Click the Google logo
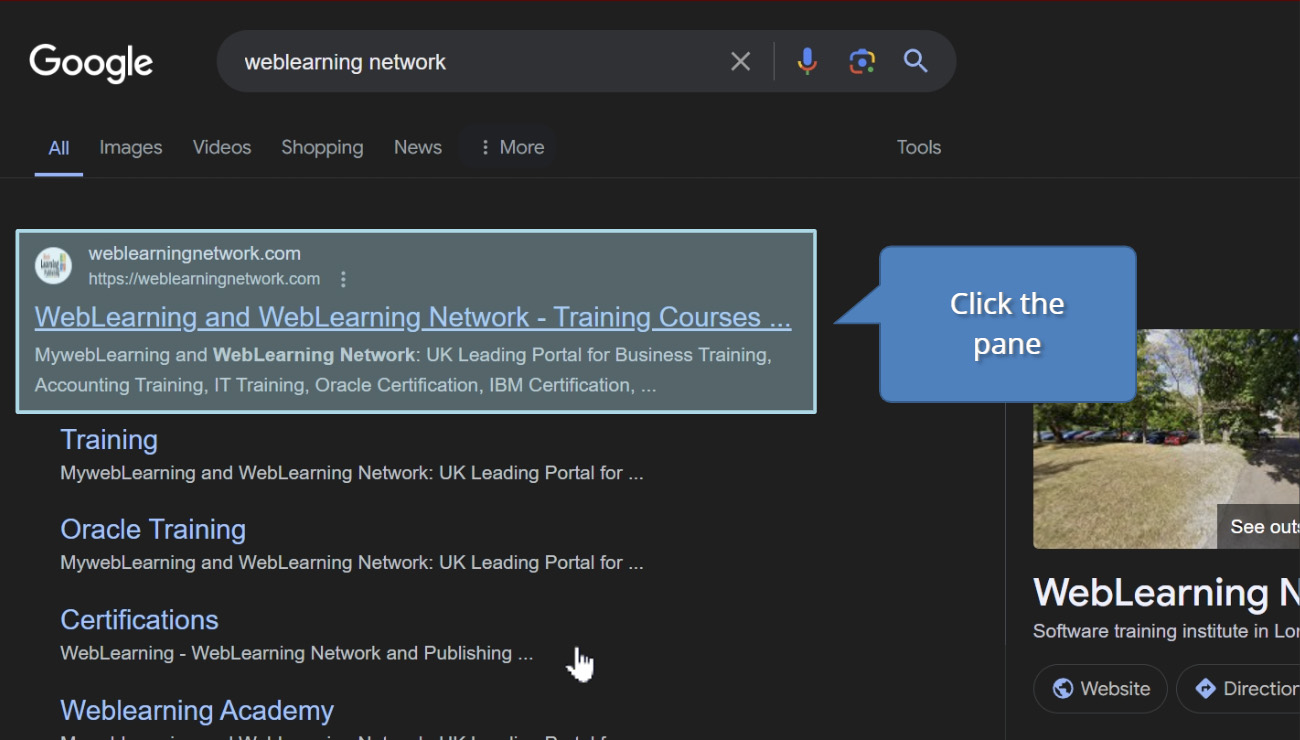1300x740 pixels. coord(91,63)
